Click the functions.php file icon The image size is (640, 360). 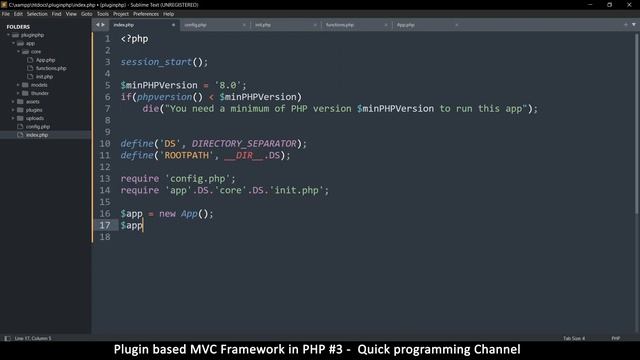tap(30, 68)
